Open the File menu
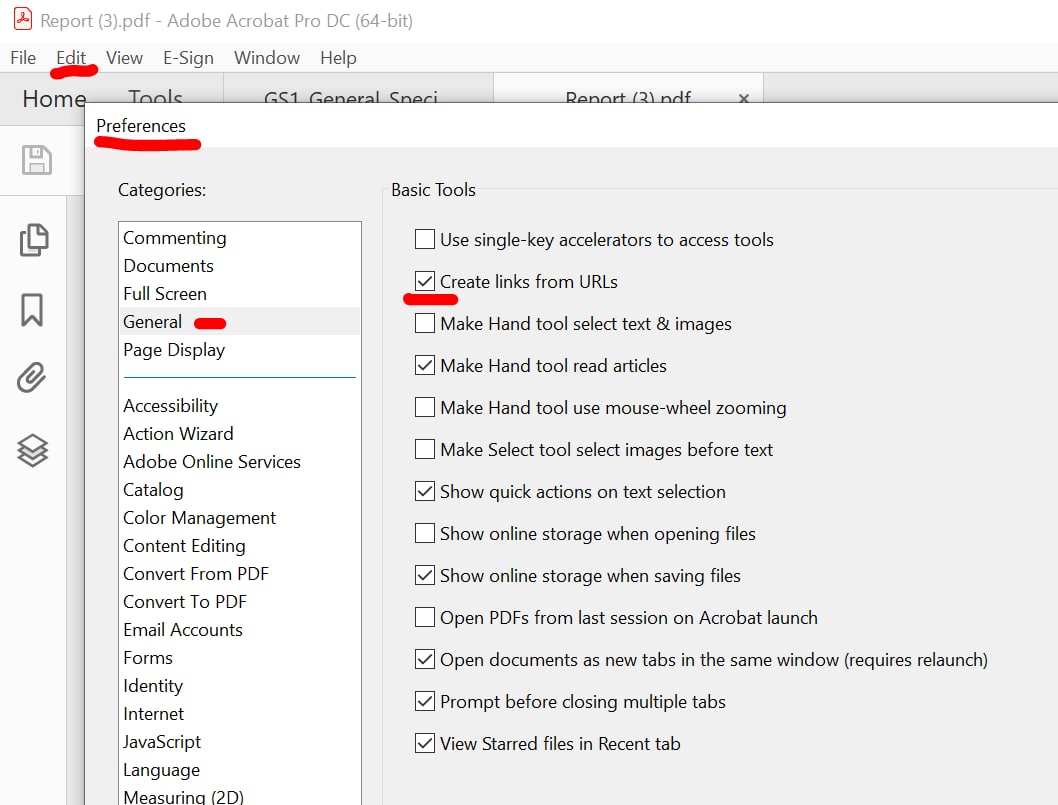This screenshot has height=805, width=1058. coord(23,58)
